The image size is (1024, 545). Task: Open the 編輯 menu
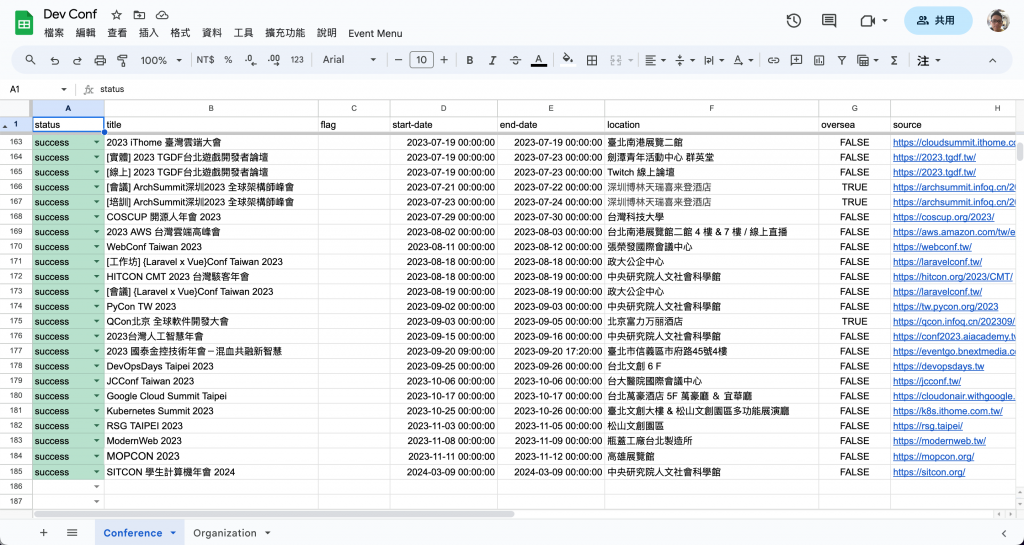(86, 33)
